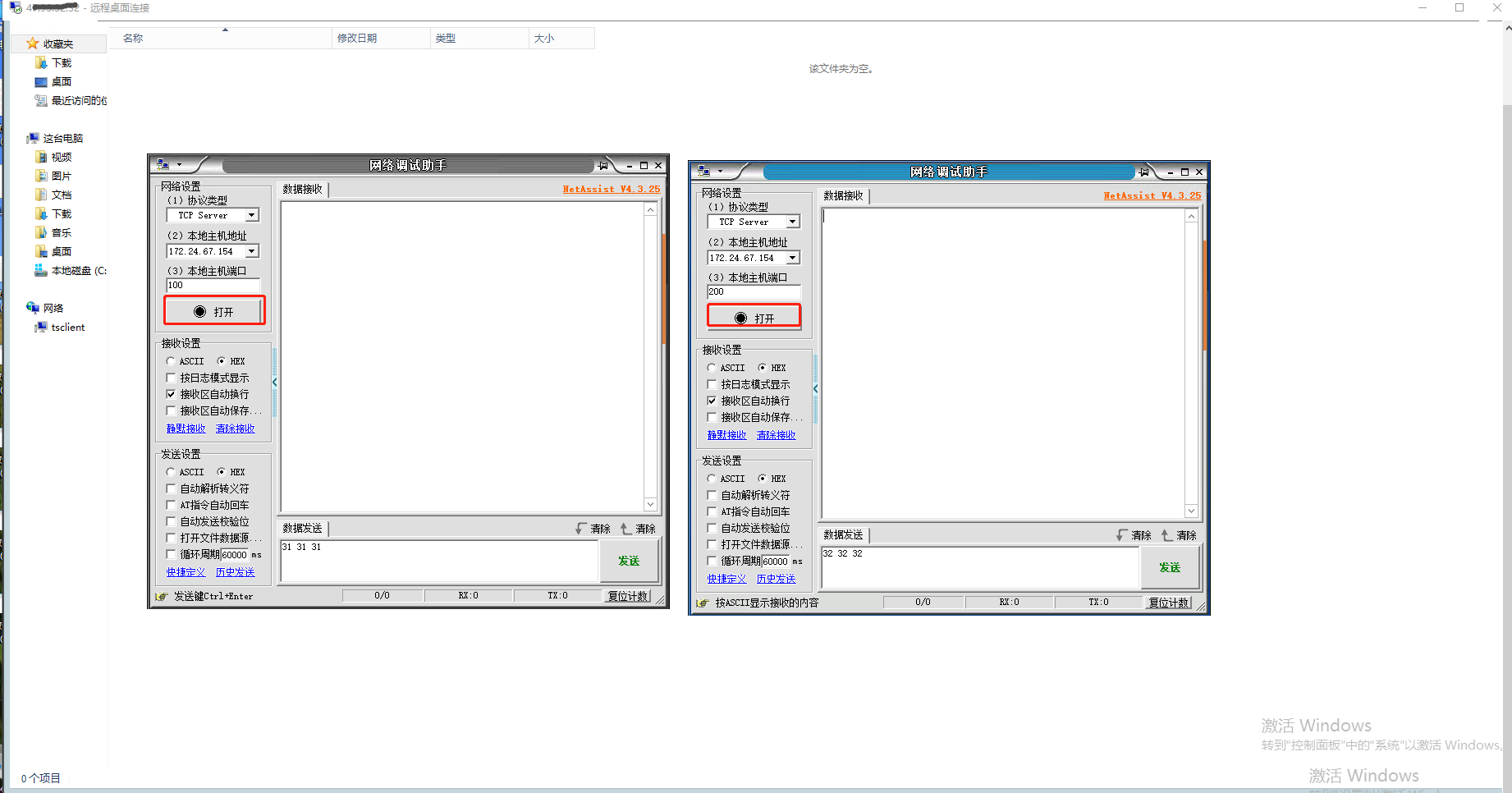Select ASCII under 接收设置 in port 100 window
The height and width of the screenshot is (793, 1512).
point(171,361)
